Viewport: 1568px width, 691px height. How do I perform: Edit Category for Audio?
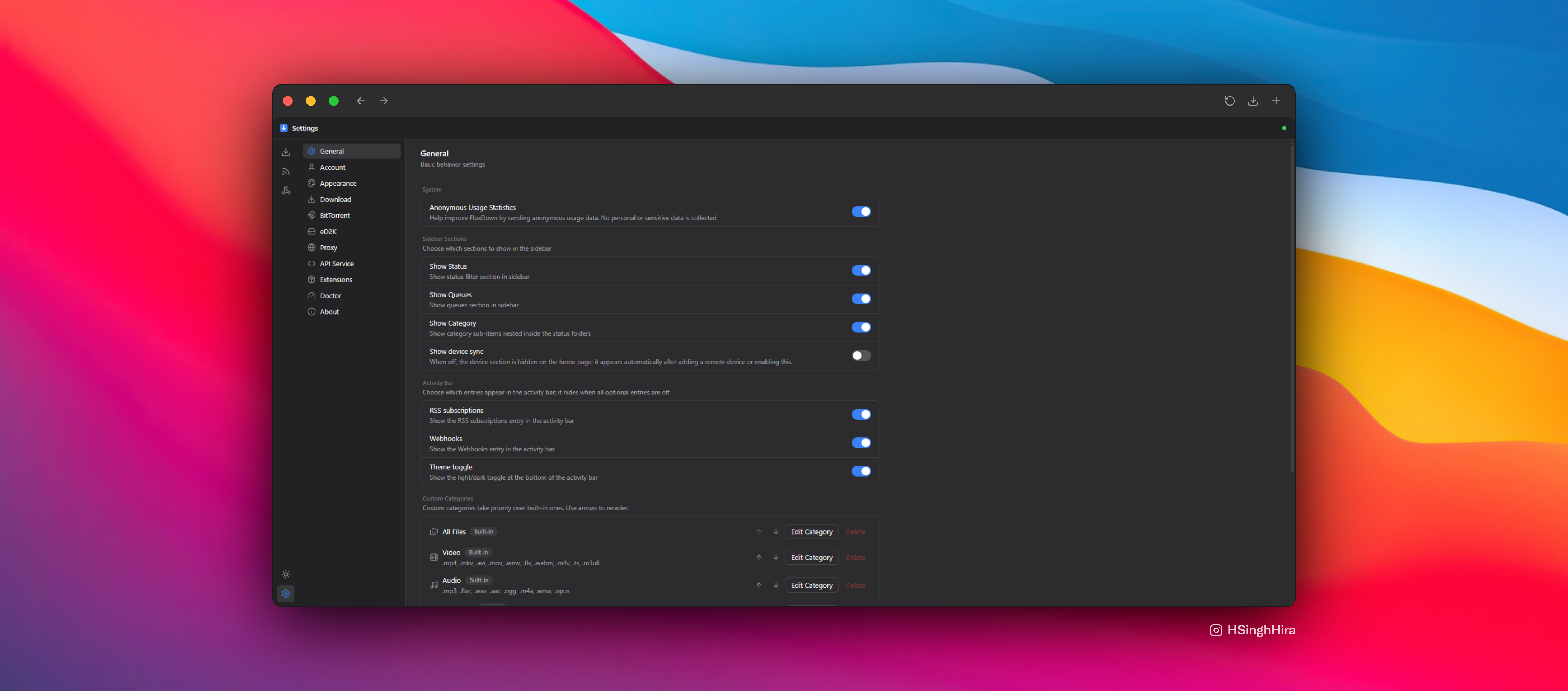point(811,585)
